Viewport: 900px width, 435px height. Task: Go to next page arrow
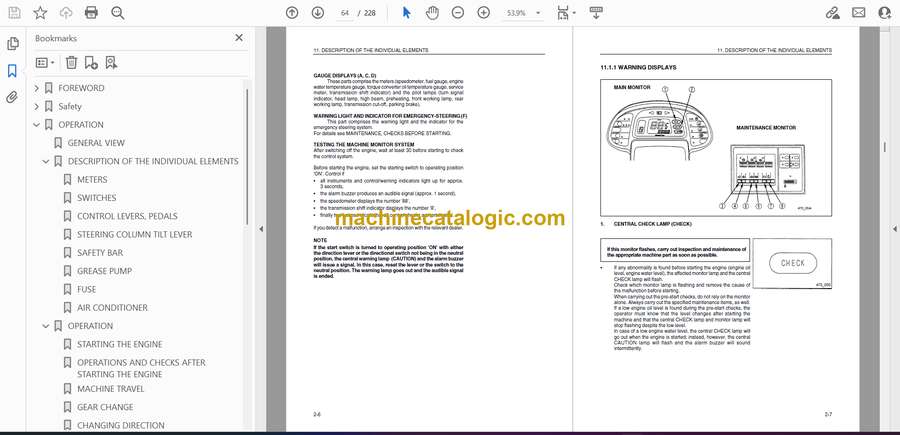(318, 13)
